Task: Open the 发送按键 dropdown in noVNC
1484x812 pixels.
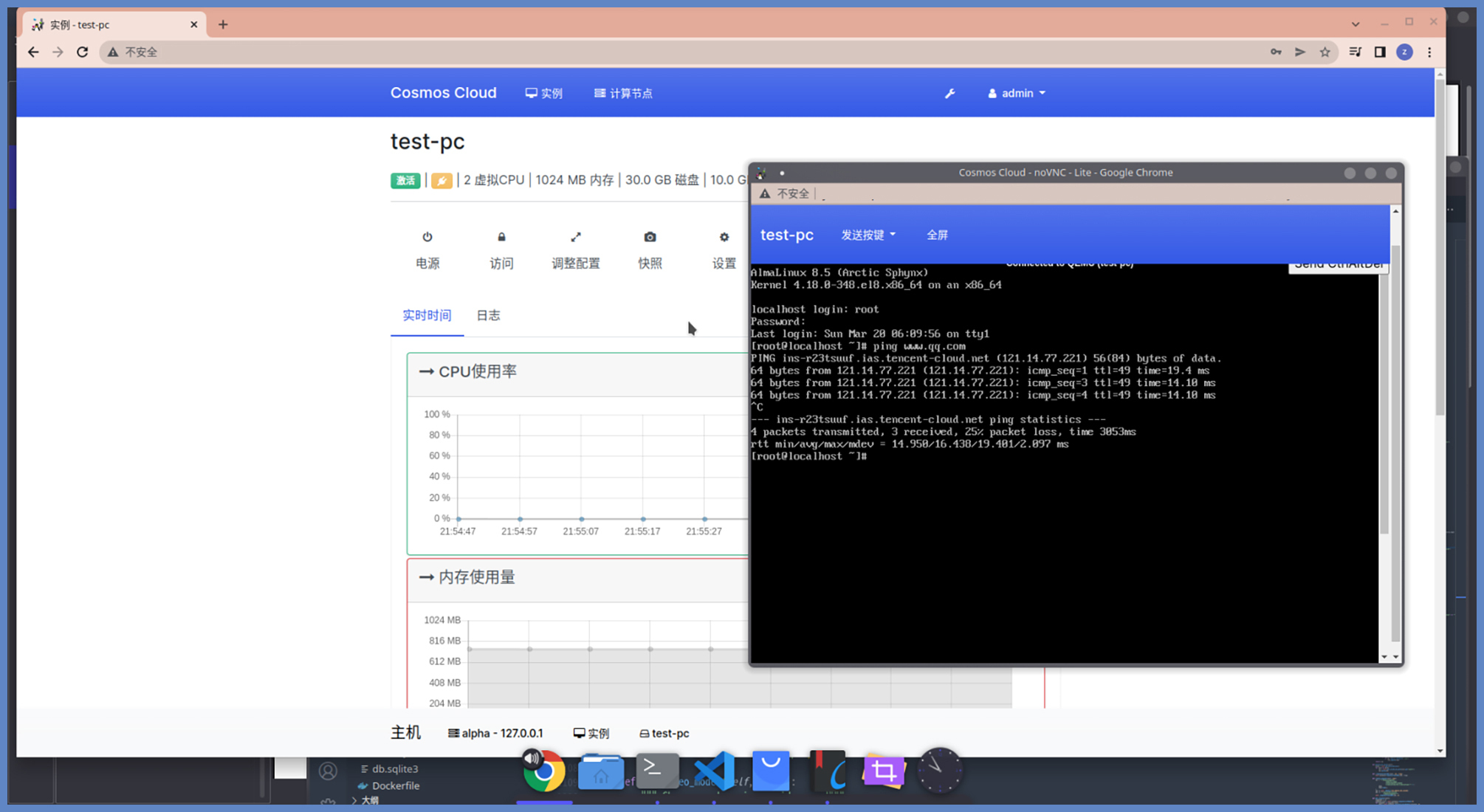Action: tap(868, 235)
